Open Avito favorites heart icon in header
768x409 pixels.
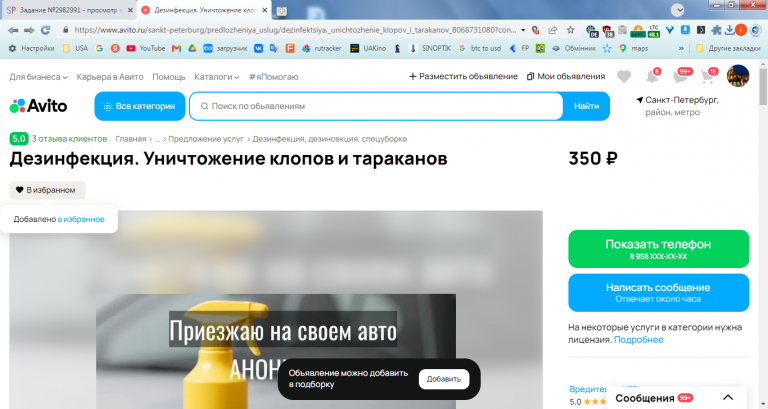[x=624, y=77]
